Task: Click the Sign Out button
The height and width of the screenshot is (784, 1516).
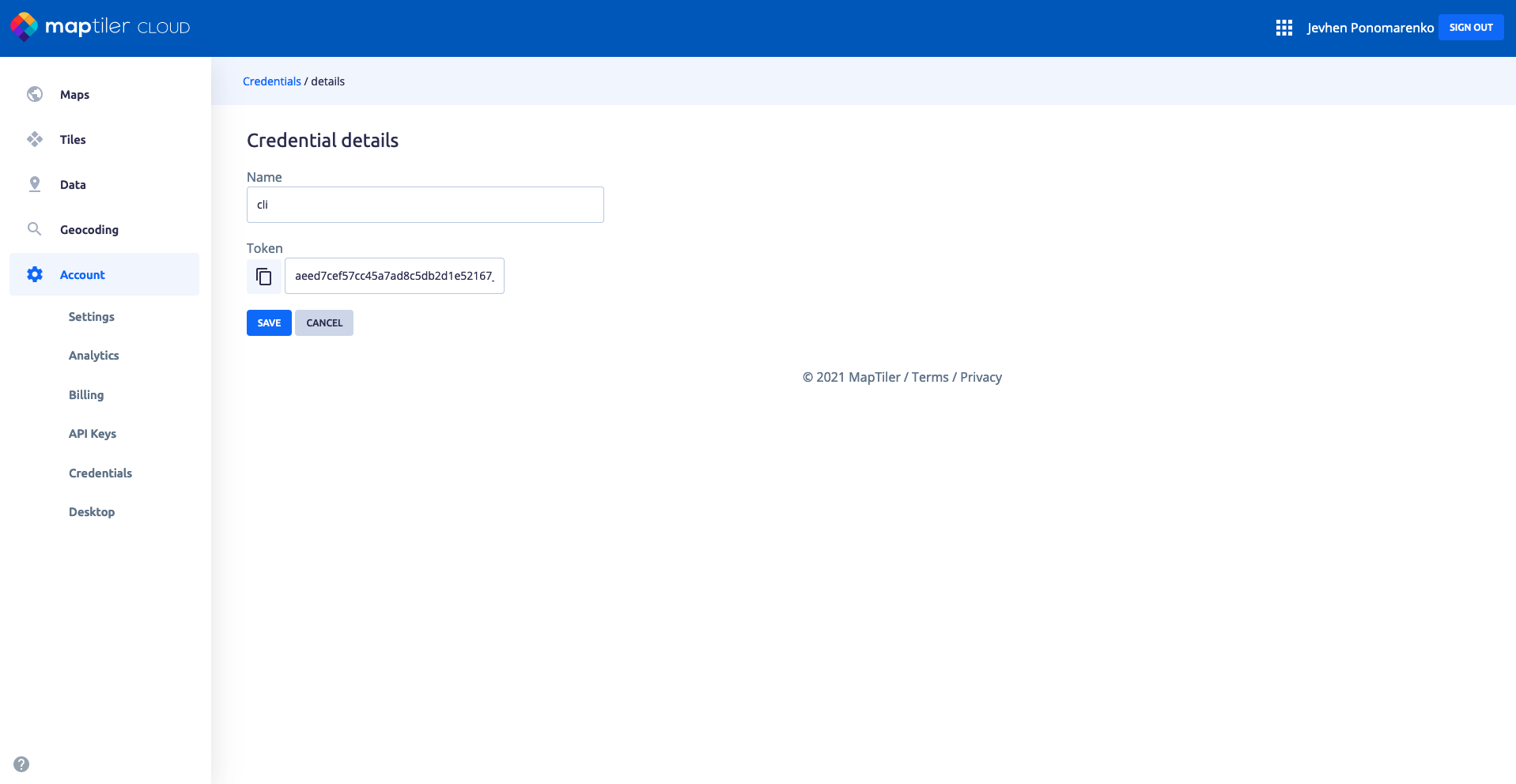Action: coord(1470,28)
